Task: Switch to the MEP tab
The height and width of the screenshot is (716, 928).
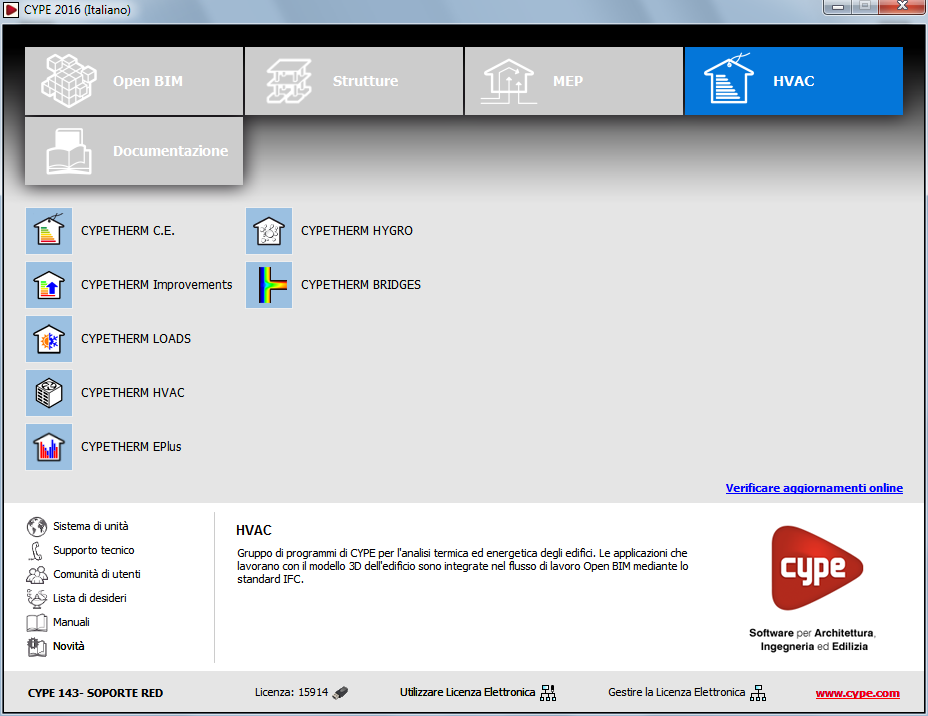Action: coord(573,81)
